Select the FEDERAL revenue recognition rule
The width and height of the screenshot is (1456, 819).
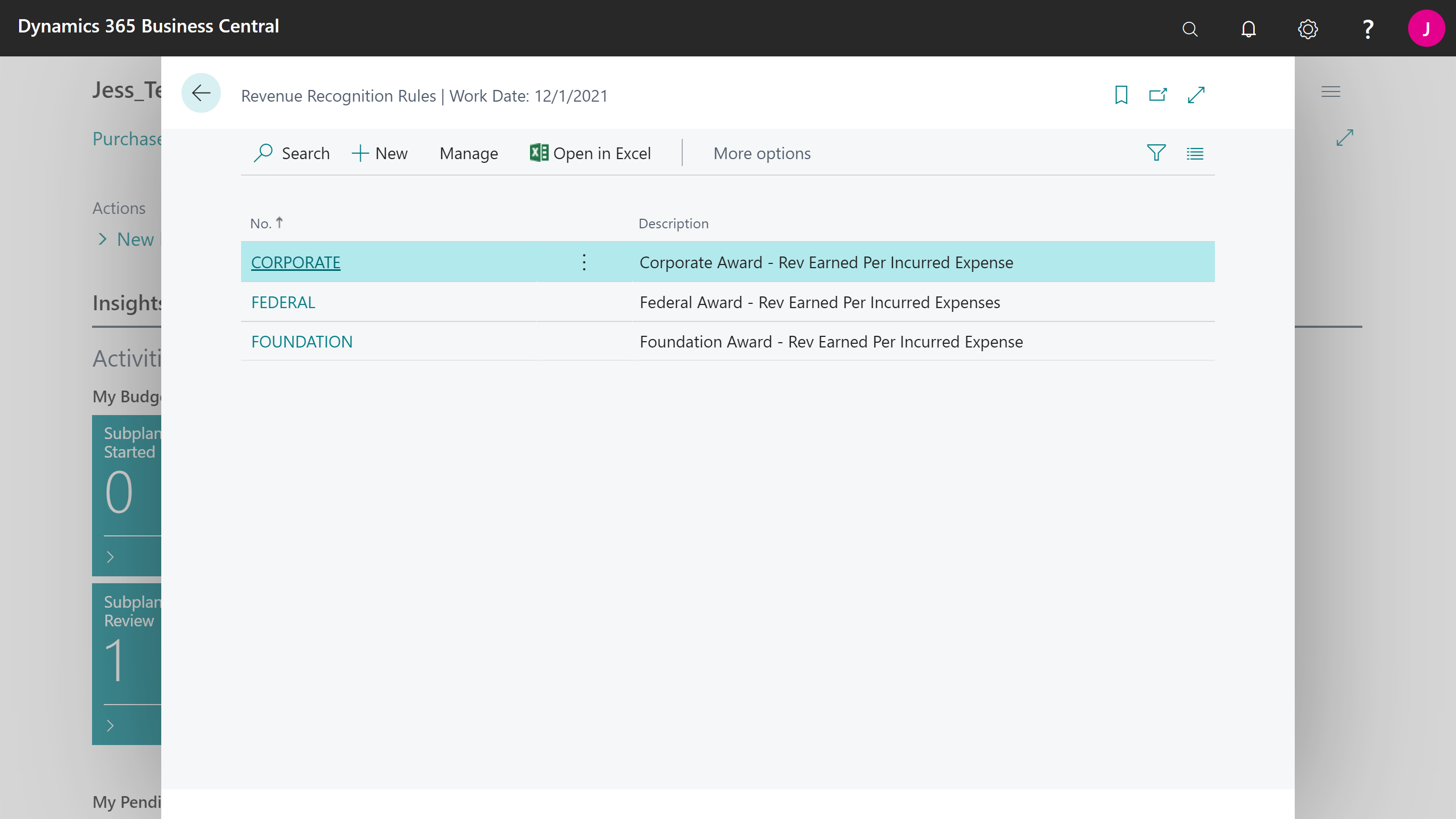(283, 301)
